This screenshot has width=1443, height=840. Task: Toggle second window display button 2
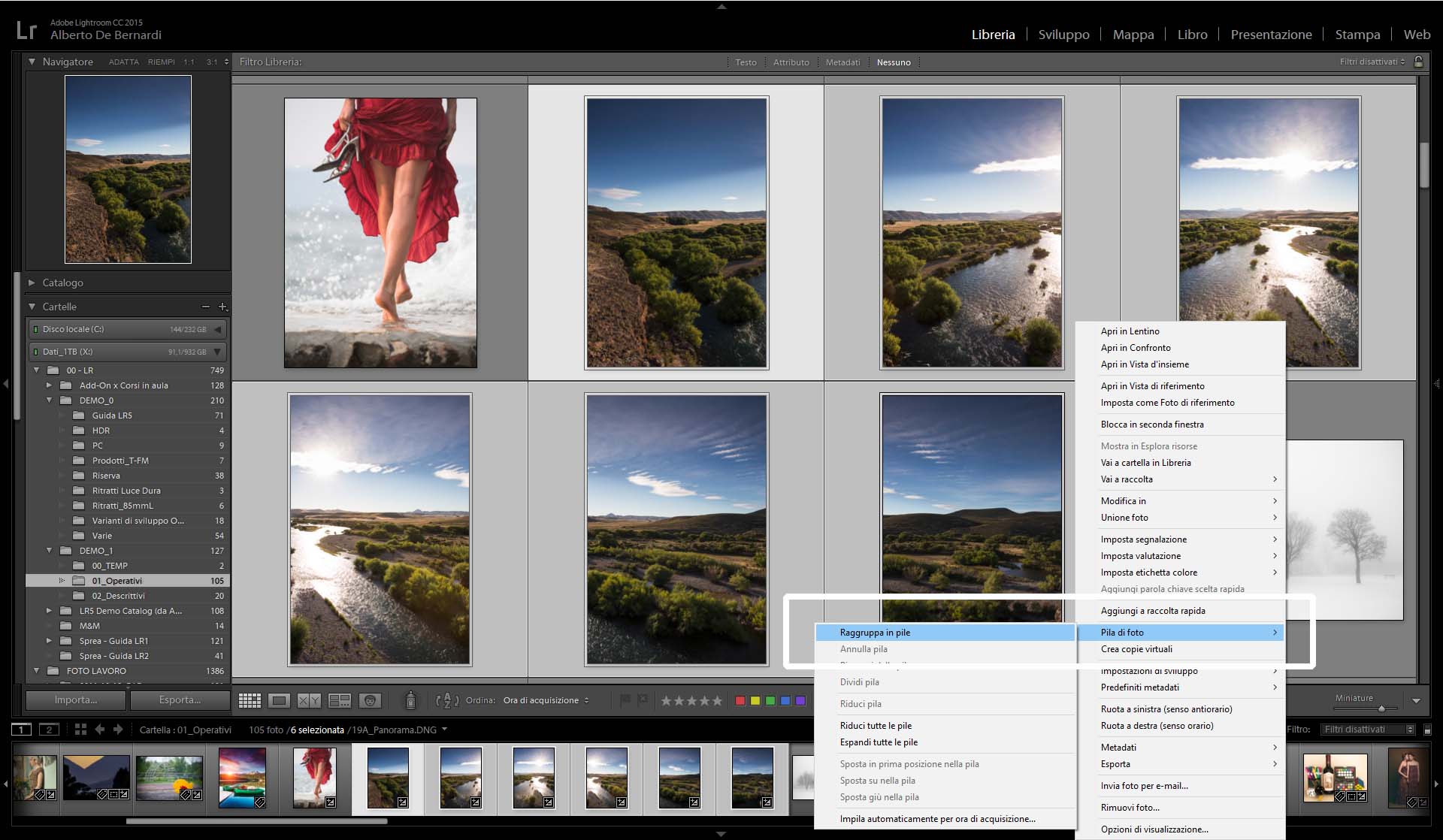(49, 730)
